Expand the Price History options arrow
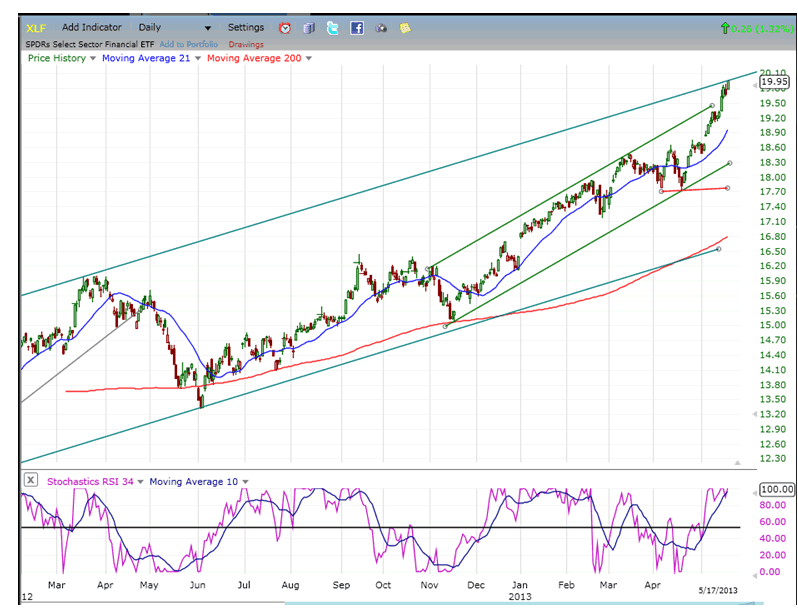Viewport: 798px width, 615px height. point(93,59)
